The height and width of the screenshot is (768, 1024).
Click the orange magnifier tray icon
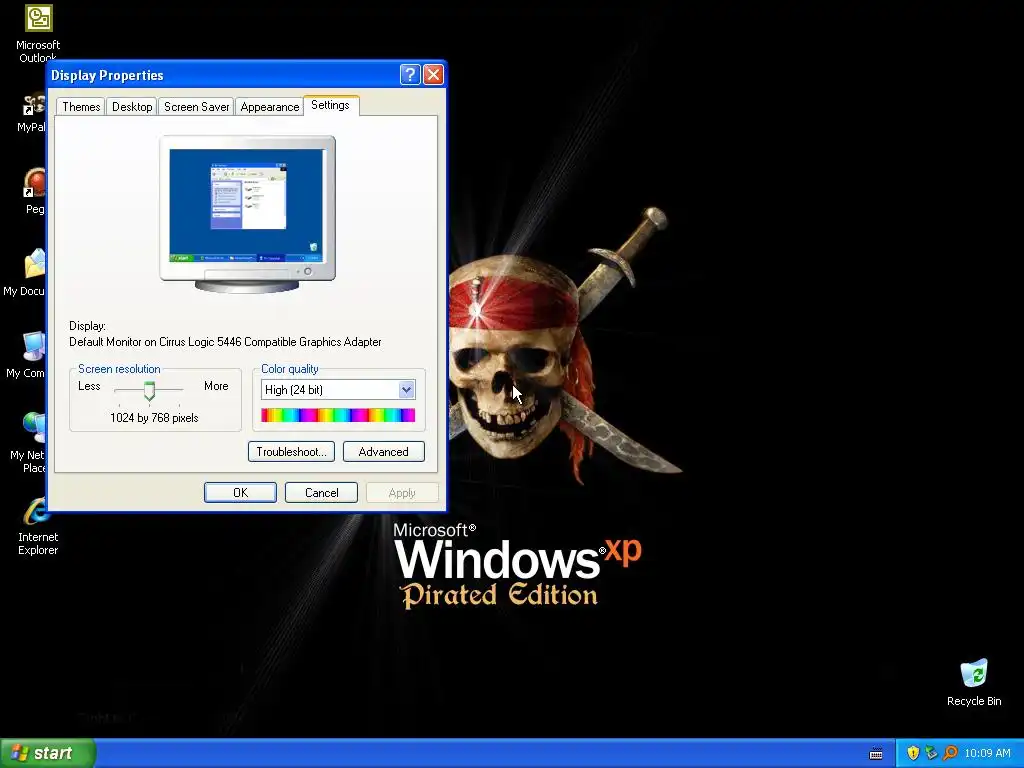coord(950,753)
